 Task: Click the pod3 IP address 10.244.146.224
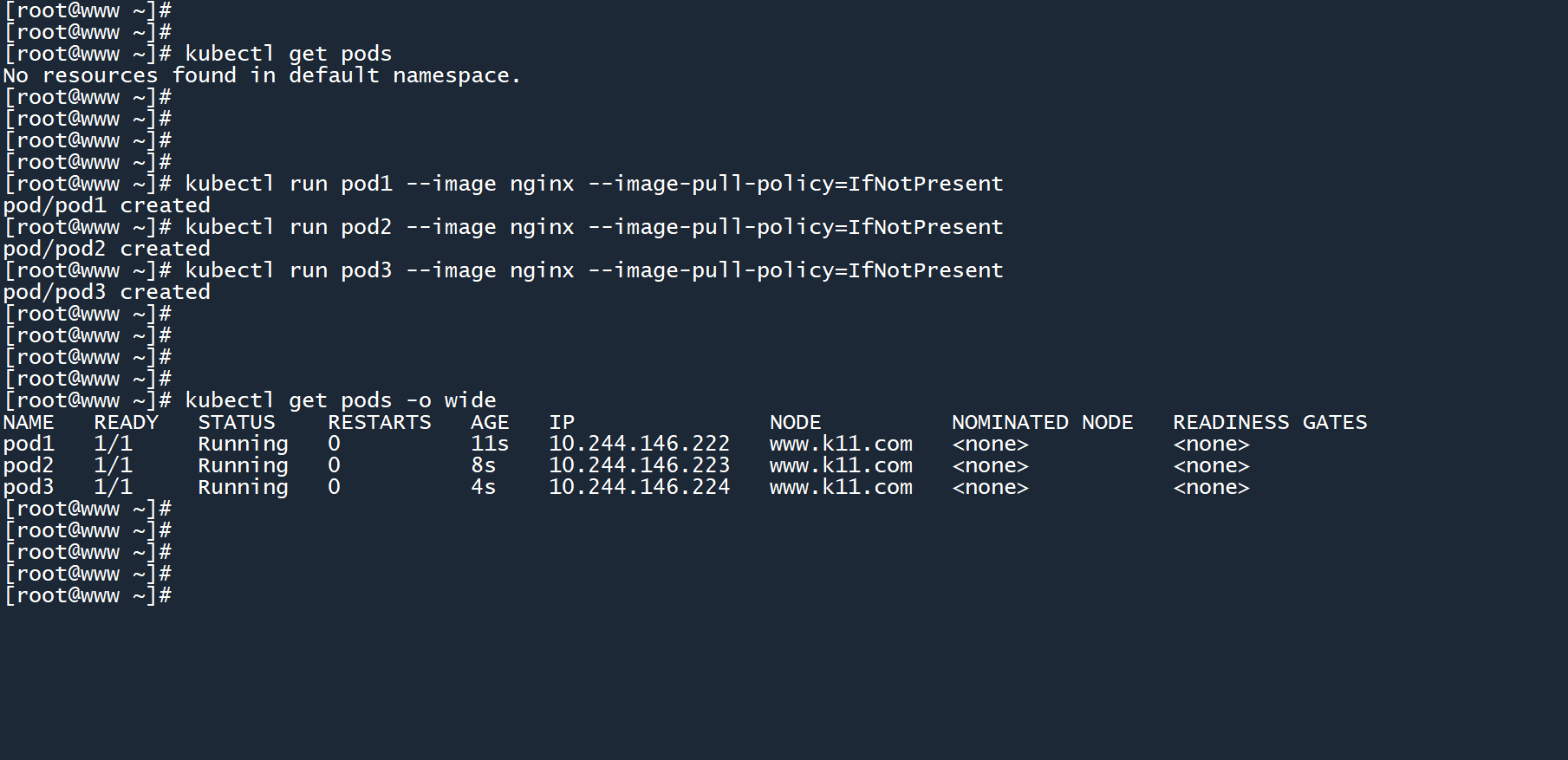point(639,487)
